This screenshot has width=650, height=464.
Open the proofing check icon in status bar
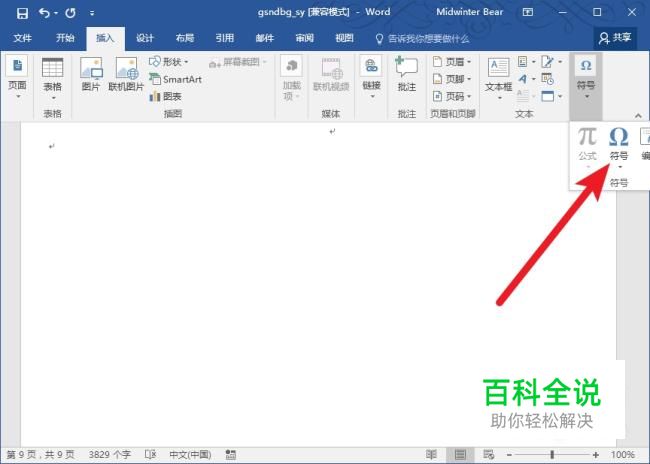pyautogui.click(x=150, y=455)
